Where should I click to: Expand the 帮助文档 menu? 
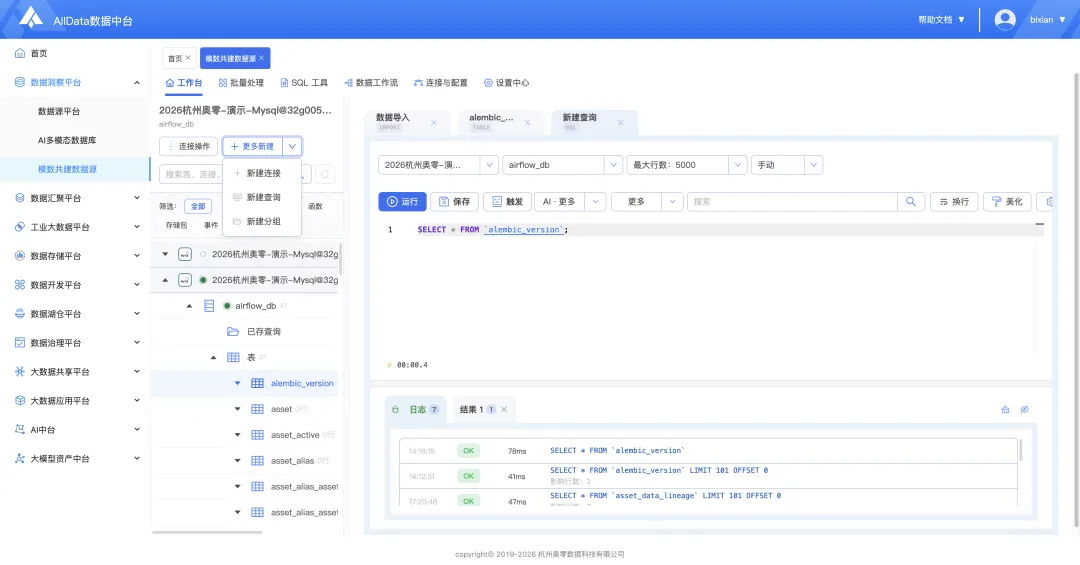(941, 19)
